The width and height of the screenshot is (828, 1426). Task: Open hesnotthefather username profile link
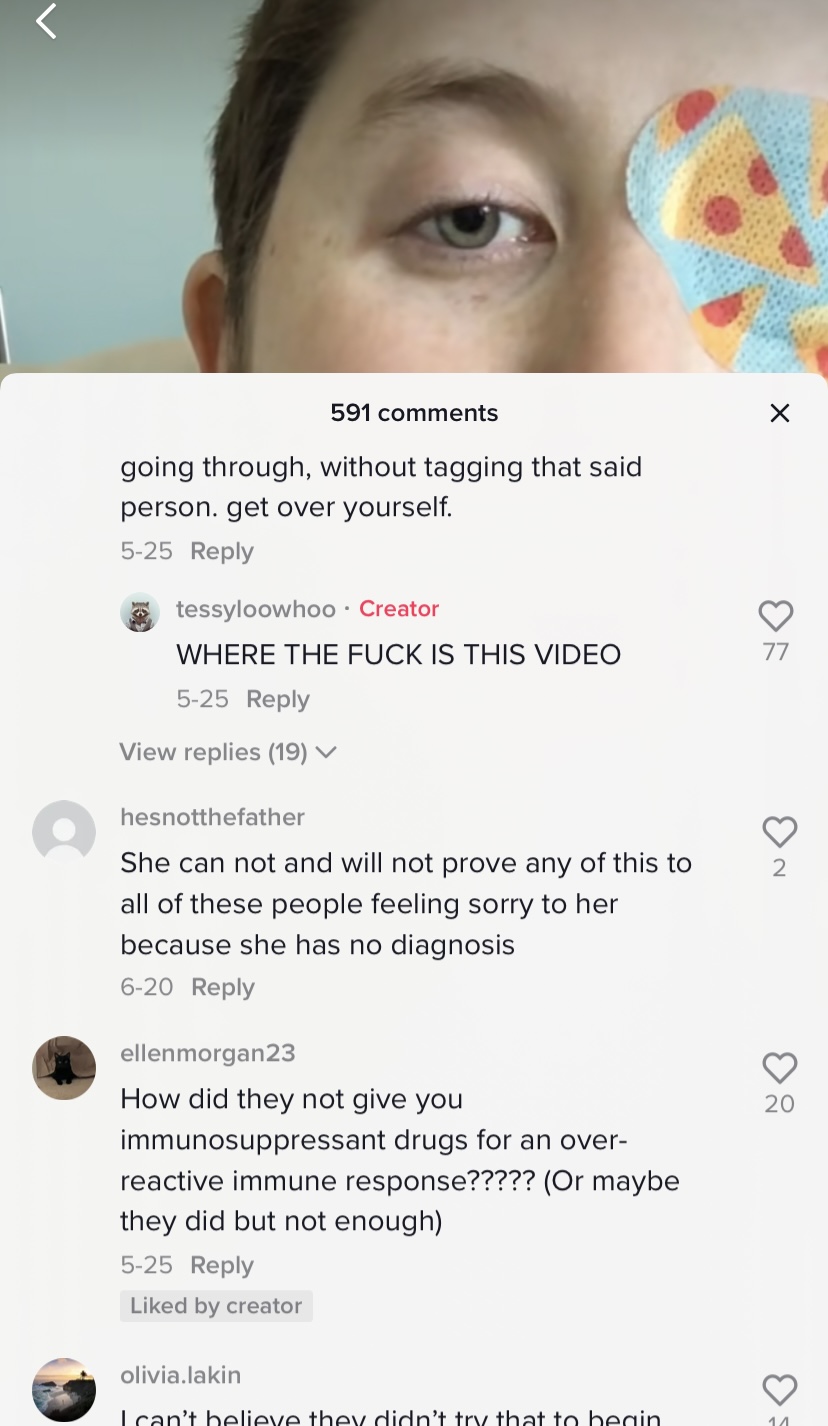pos(213,817)
